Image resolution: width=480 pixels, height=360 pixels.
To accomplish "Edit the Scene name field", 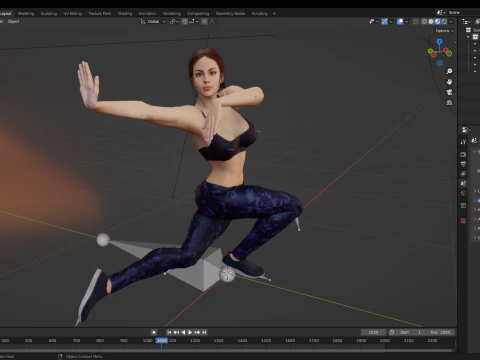I will 463,12.
